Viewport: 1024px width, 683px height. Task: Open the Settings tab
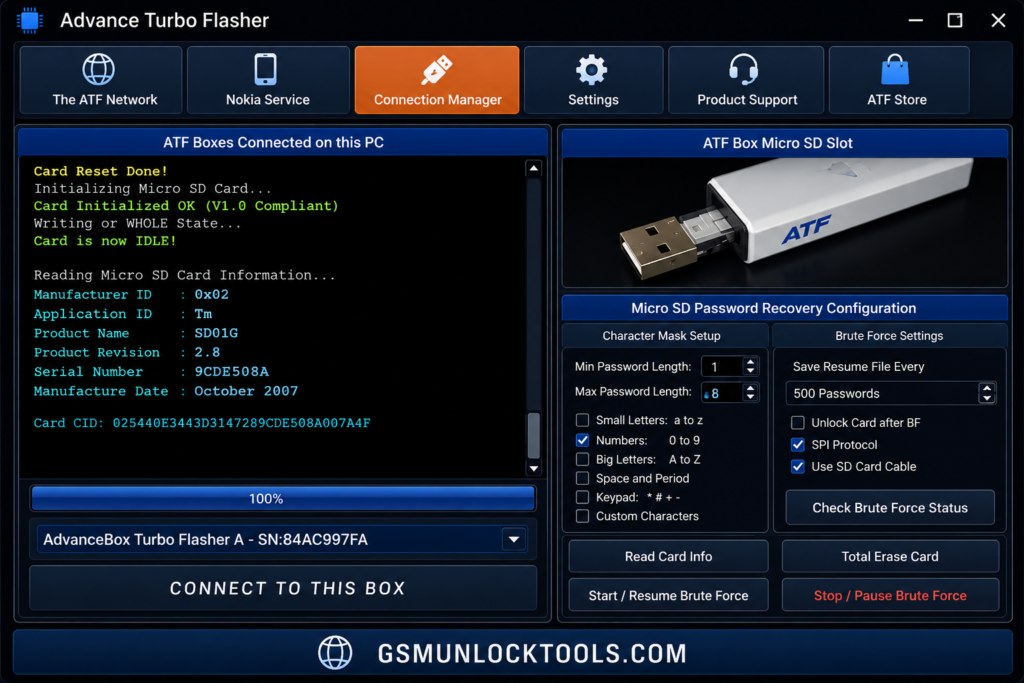(x=593, y=80)
